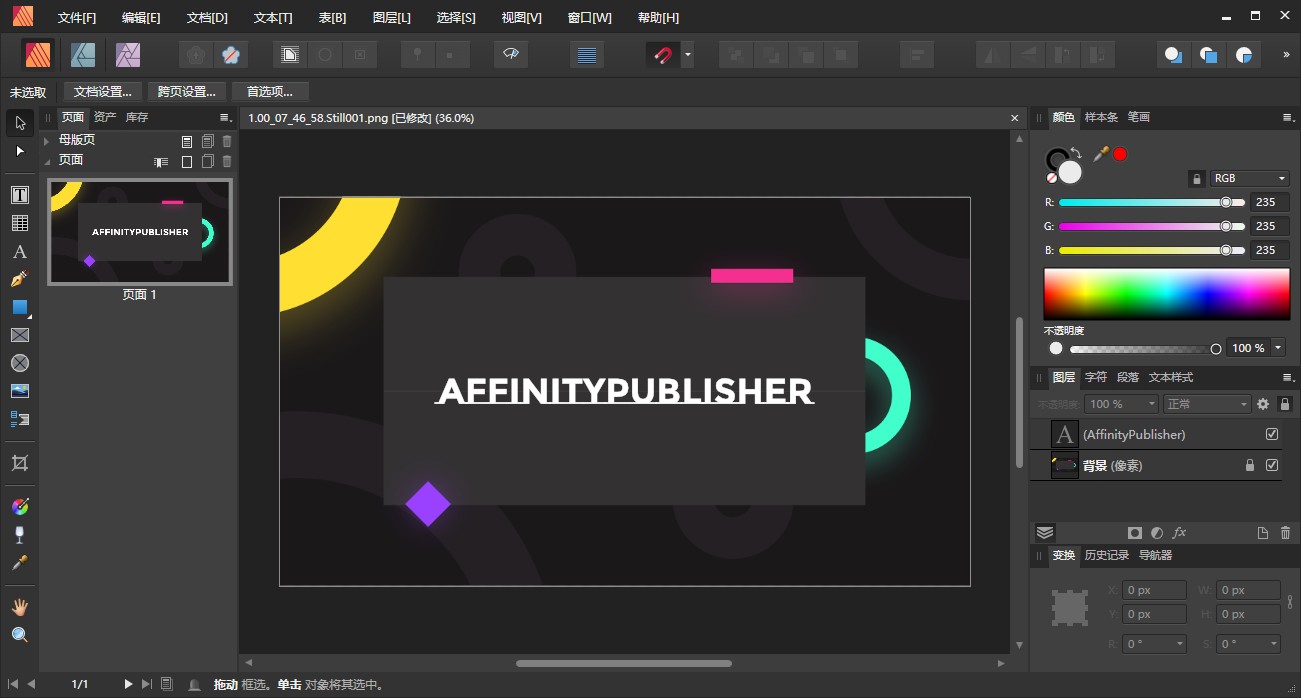1301x698 pixels.
Task: Expand toolbar overflow chevron
Action: (1286, 55)
